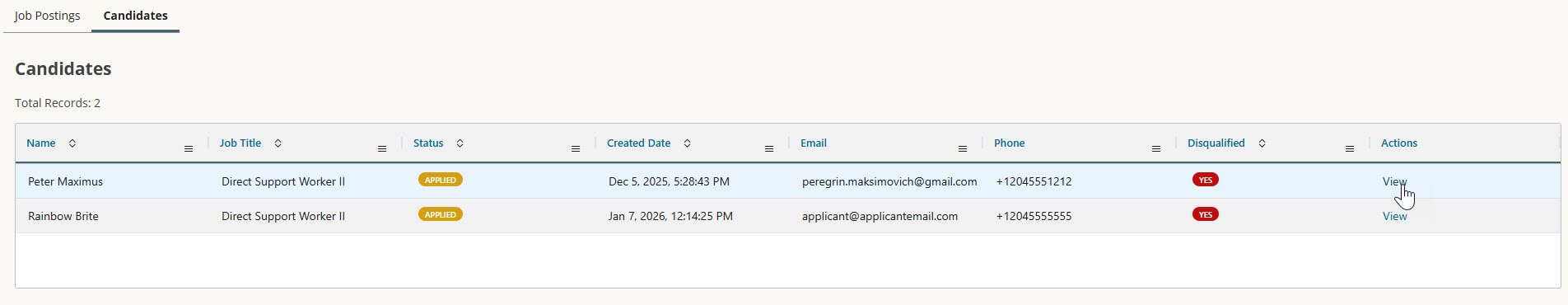The width and height of the screenshot is (1568, 305).
Task: Click the Jan 7, 2026 created date
Action: coord(670,216)
